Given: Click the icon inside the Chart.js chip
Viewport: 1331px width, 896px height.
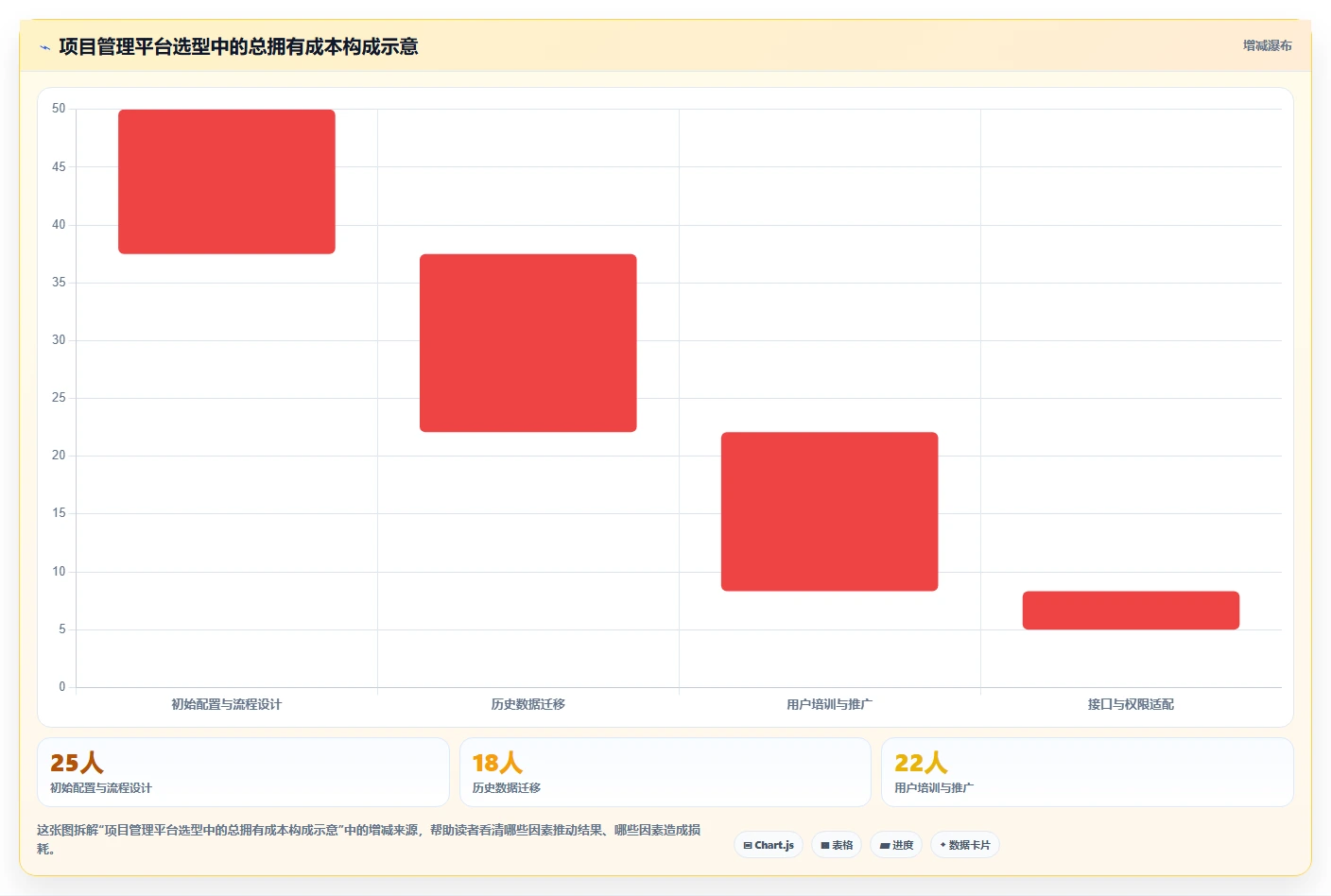Looking at the screenshot, I should 748,846.
